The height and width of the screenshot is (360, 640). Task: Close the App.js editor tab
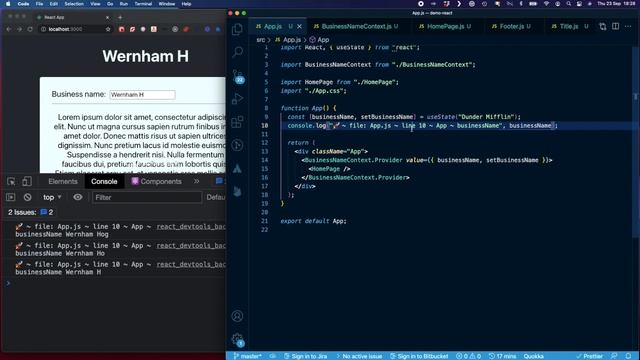[x=299, y=26]
